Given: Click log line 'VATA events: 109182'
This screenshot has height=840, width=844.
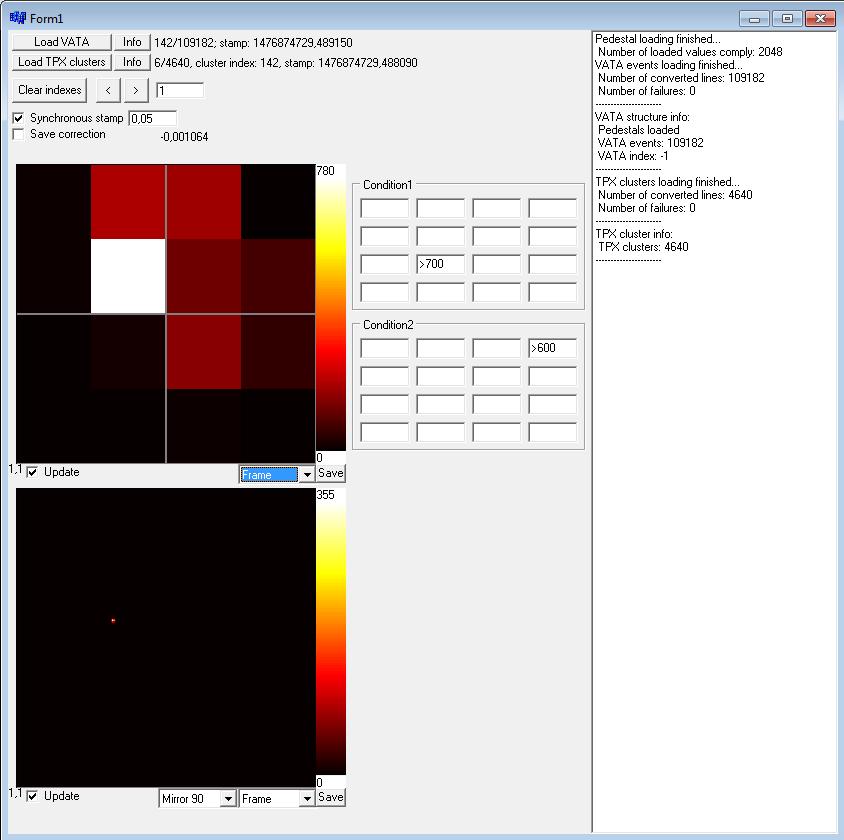Looking at the screenshot, I should [x=650, y=143].
